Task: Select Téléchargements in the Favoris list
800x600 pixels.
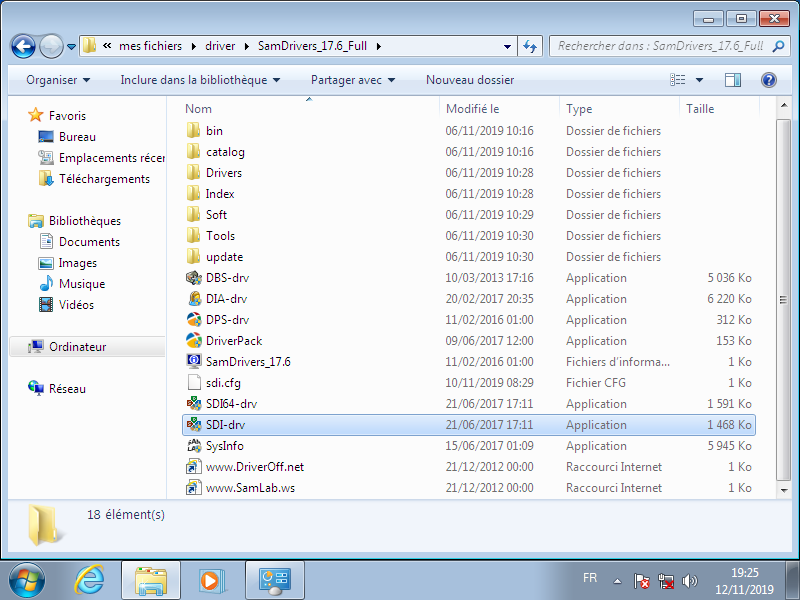Action: point(104,179)
